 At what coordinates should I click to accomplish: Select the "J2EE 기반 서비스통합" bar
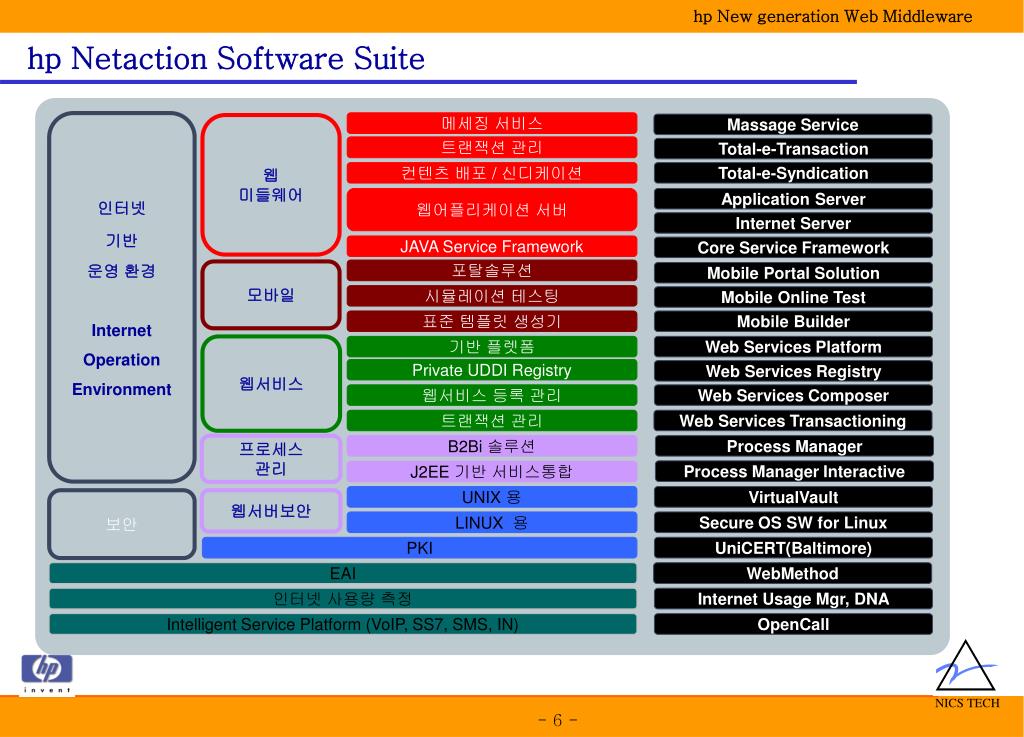[x=492, y=471]
